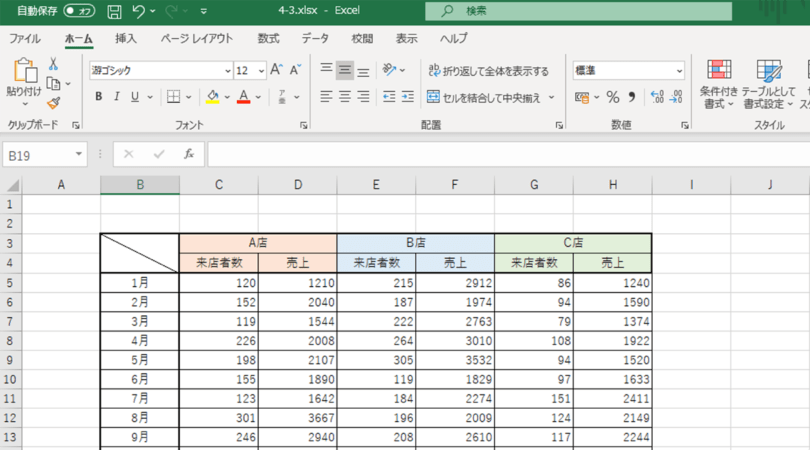Click the Format Painter brush icon
This screenshot has height=450, width=810.
[53, 102]
